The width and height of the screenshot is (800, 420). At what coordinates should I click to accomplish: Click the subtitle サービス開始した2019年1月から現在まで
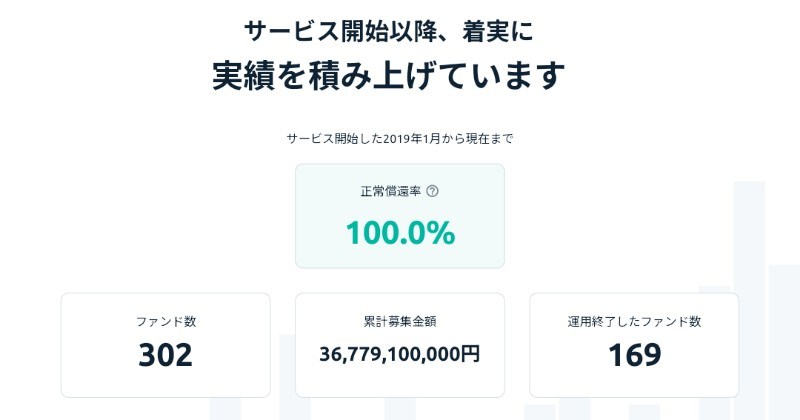click(x=400, y=138)
